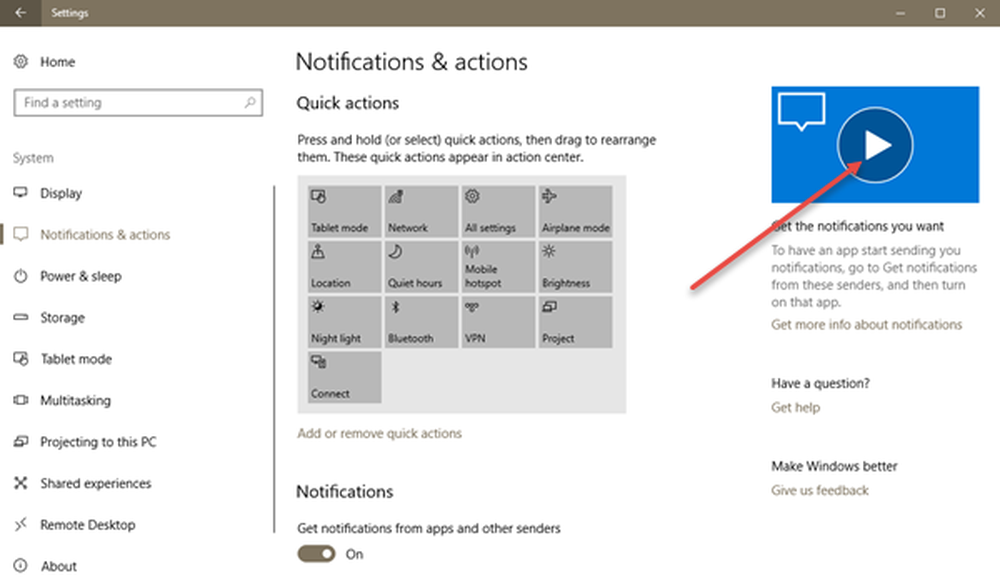The height and width of the screenshot is (583, 1000).
Task: Go to Tablet mode settings in sidebar
Action: click(x=62, y=359)
